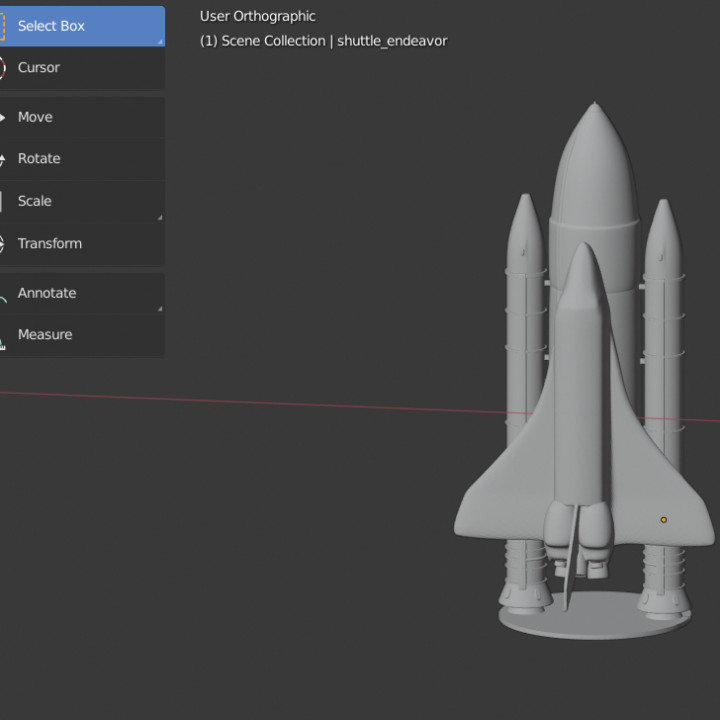The width and height of the screenshot is (720, 720).
Task: Expand Select Box tool corner triangle
Action: click(160, 42)
